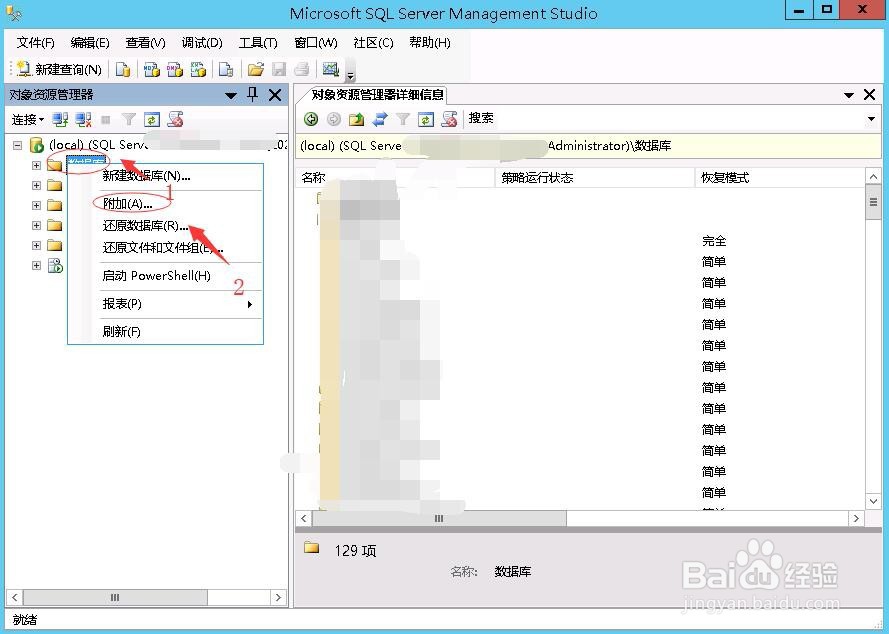Viewport: 889px width, 634px height.
Task: Open the 文件(F) menu
Action: click(35, 43)
